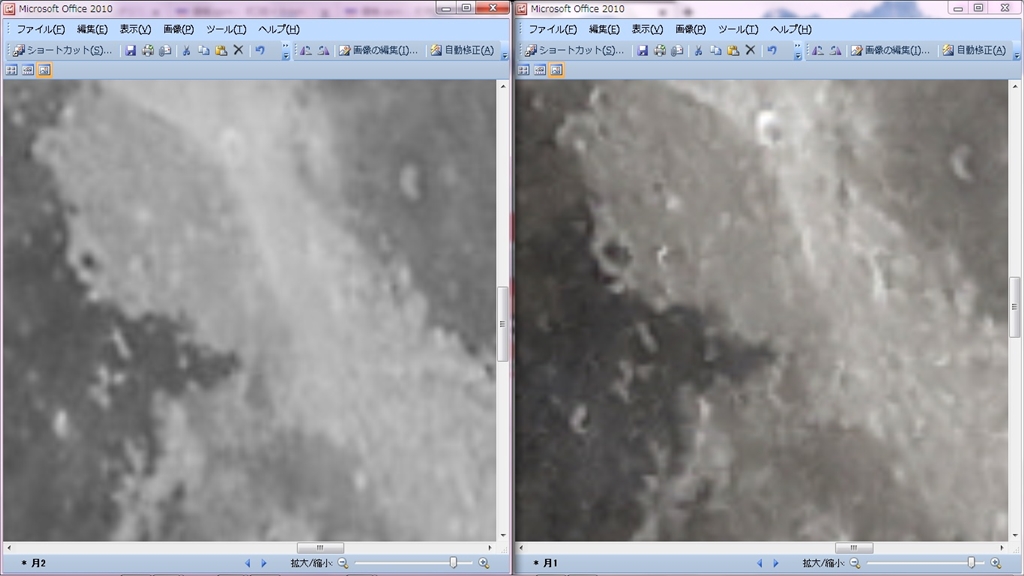The image size is (1024, 576).
Task: Click 自動修正 button in left window
Action: pos(462,50)
